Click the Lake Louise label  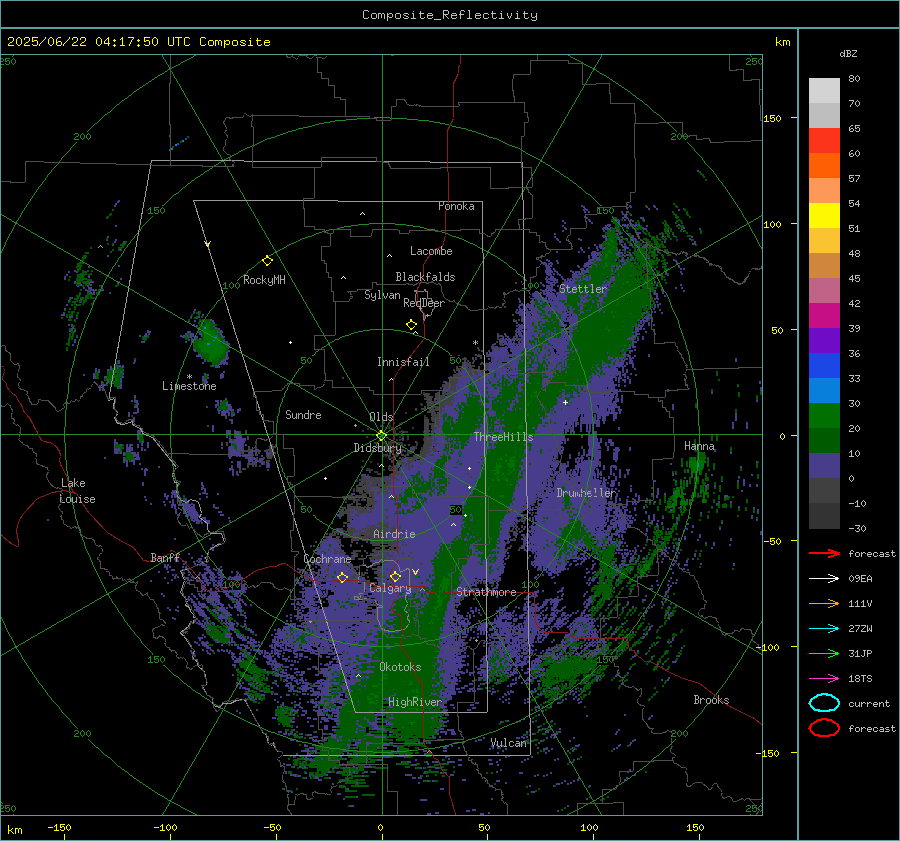(77, 491)
